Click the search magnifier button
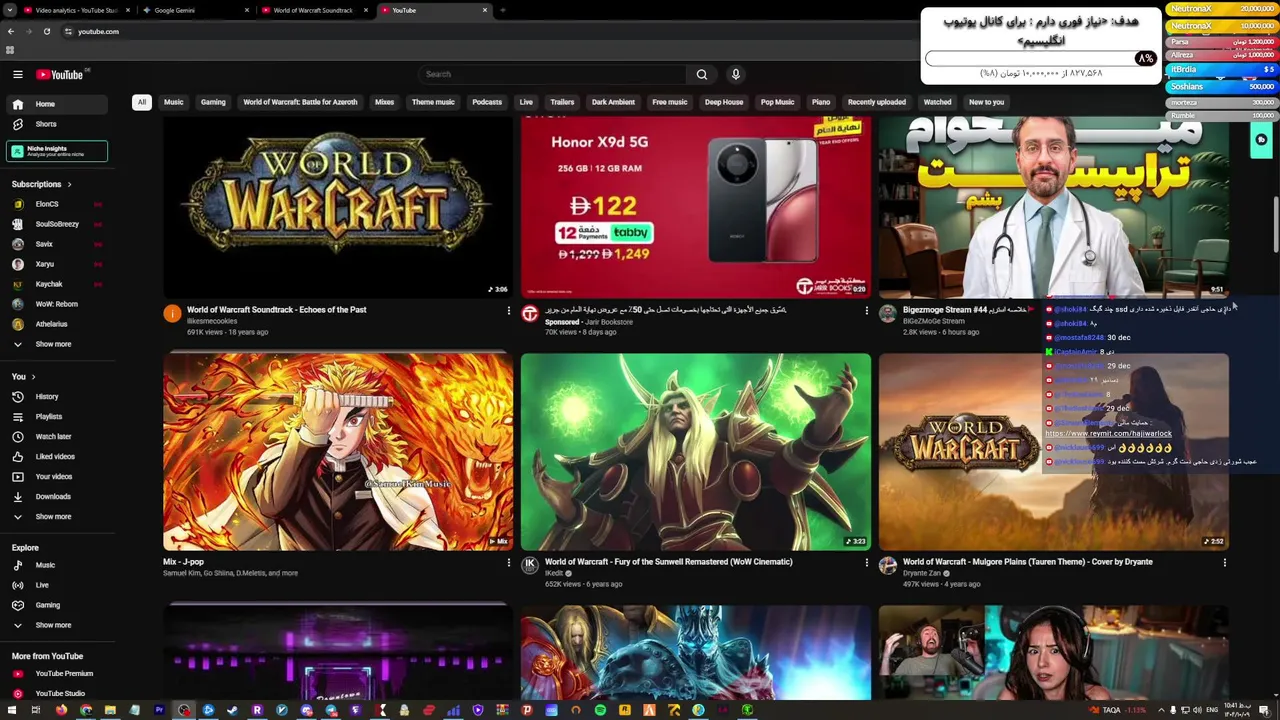 click(701, 74)
